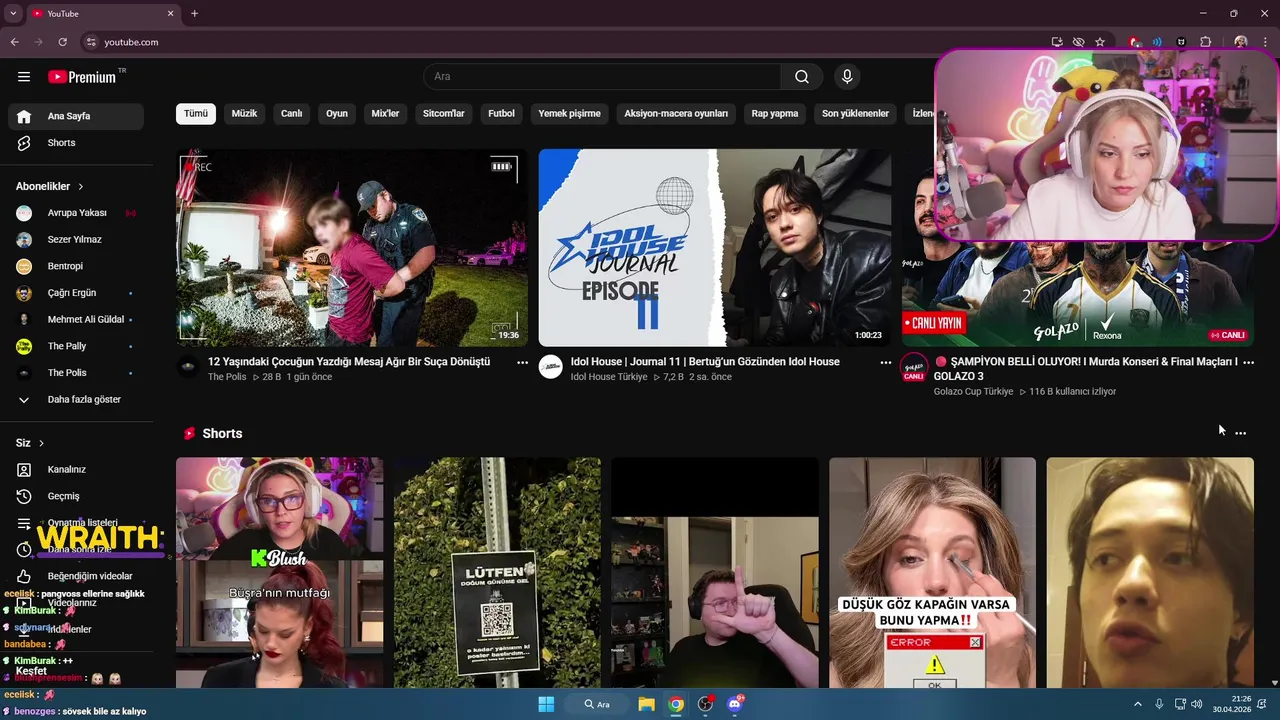Bookmark this page with star icon

tap(1100, 42)
